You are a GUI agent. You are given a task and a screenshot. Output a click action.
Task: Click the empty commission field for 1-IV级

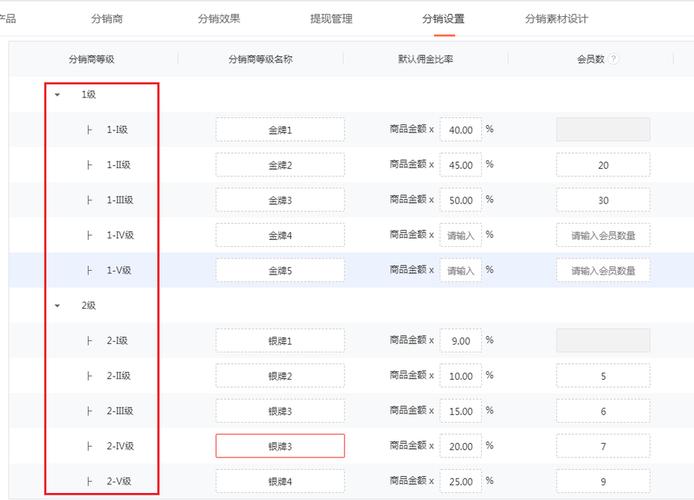click(x=460, y=235)
